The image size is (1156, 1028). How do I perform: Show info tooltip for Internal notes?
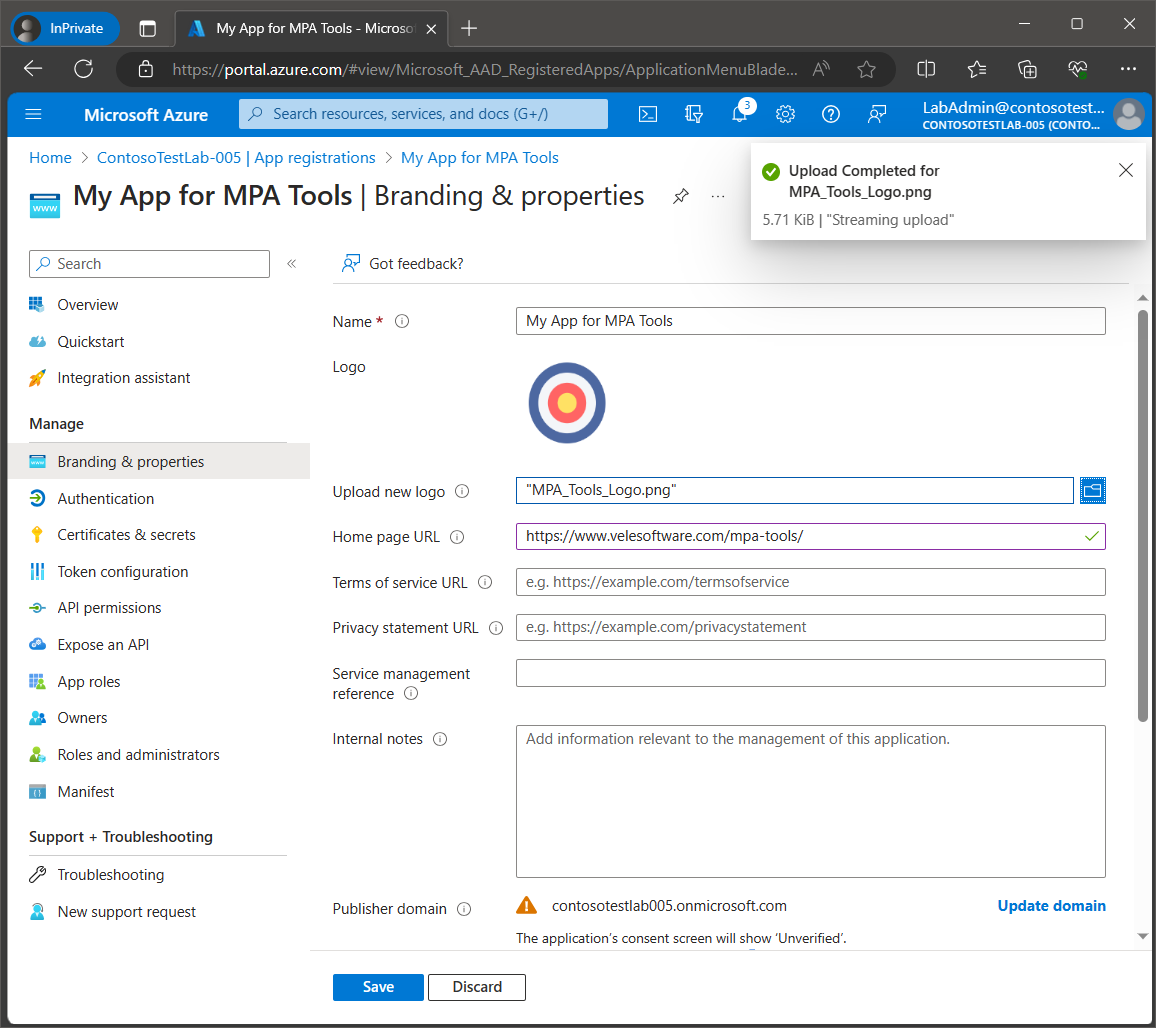pos(440,739)
